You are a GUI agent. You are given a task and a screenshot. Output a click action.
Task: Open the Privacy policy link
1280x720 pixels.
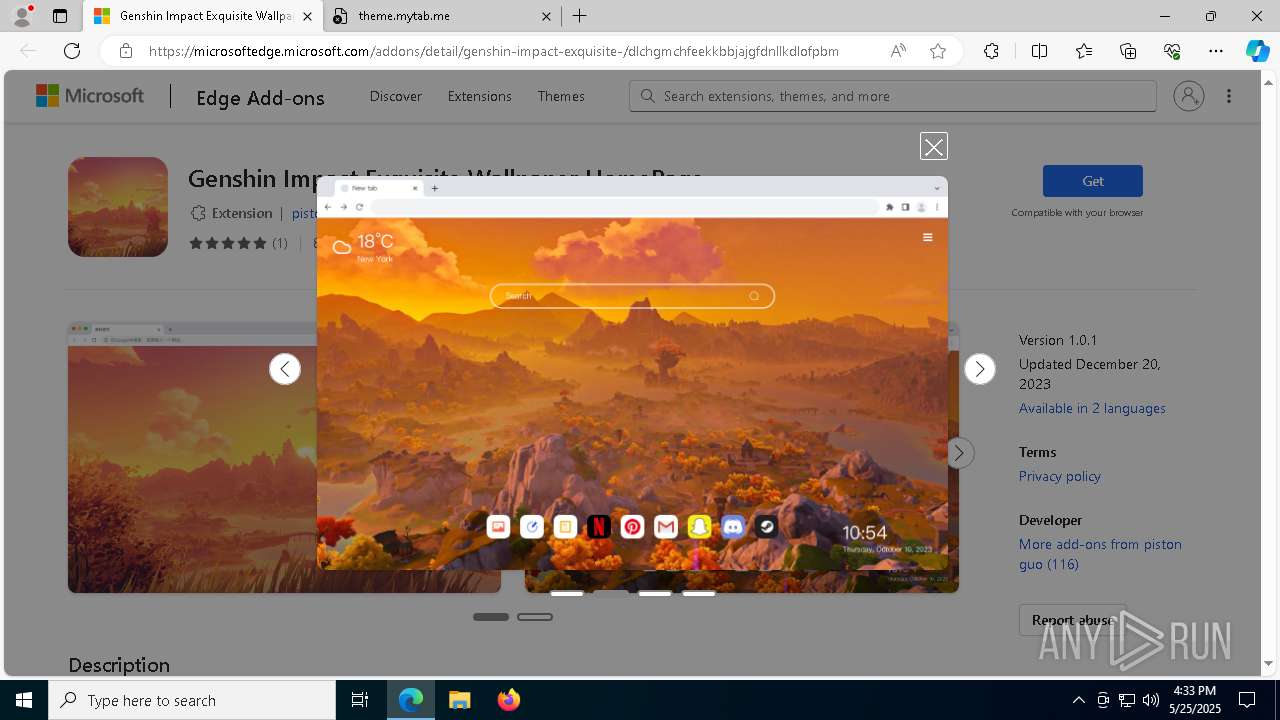click(1060, 476)
